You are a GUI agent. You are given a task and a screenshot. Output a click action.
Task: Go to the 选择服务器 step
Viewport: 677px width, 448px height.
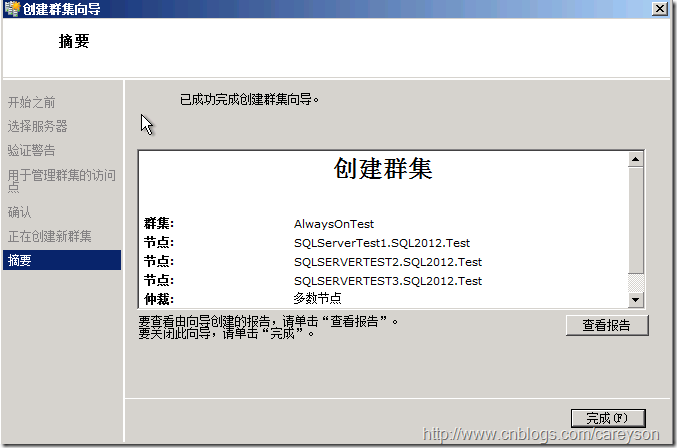point(38,126)
